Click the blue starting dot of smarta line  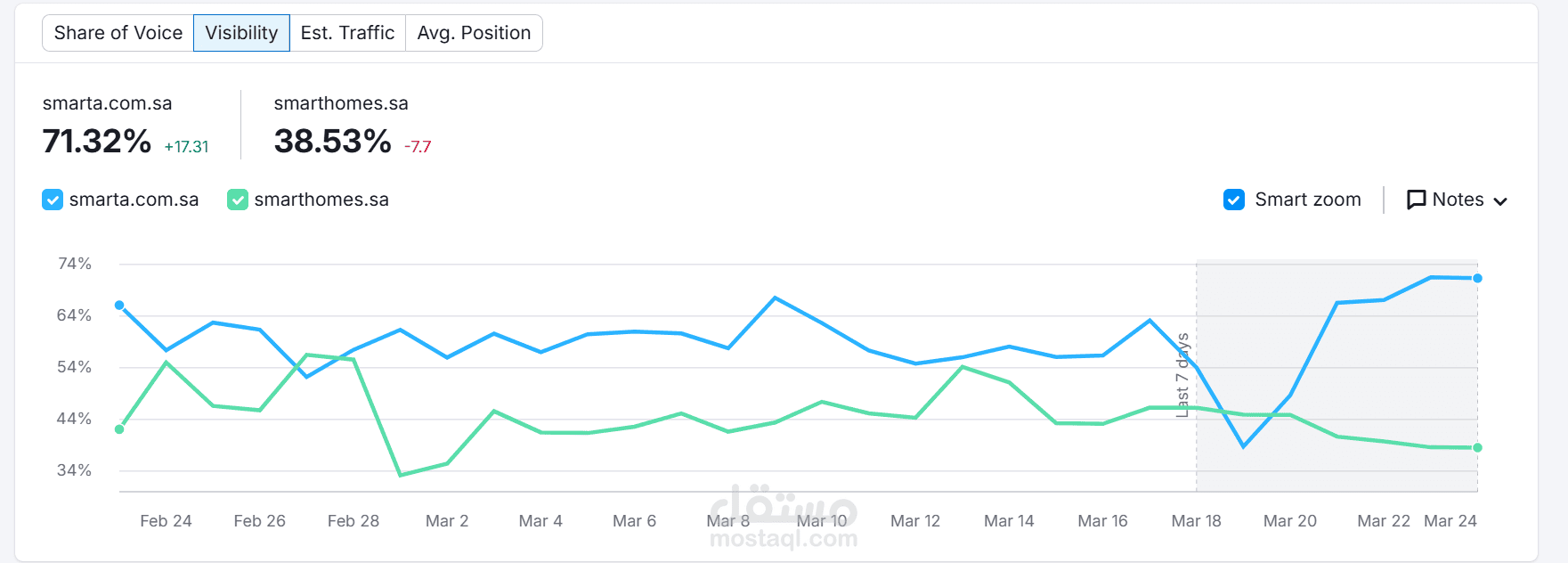coord(119,306)
